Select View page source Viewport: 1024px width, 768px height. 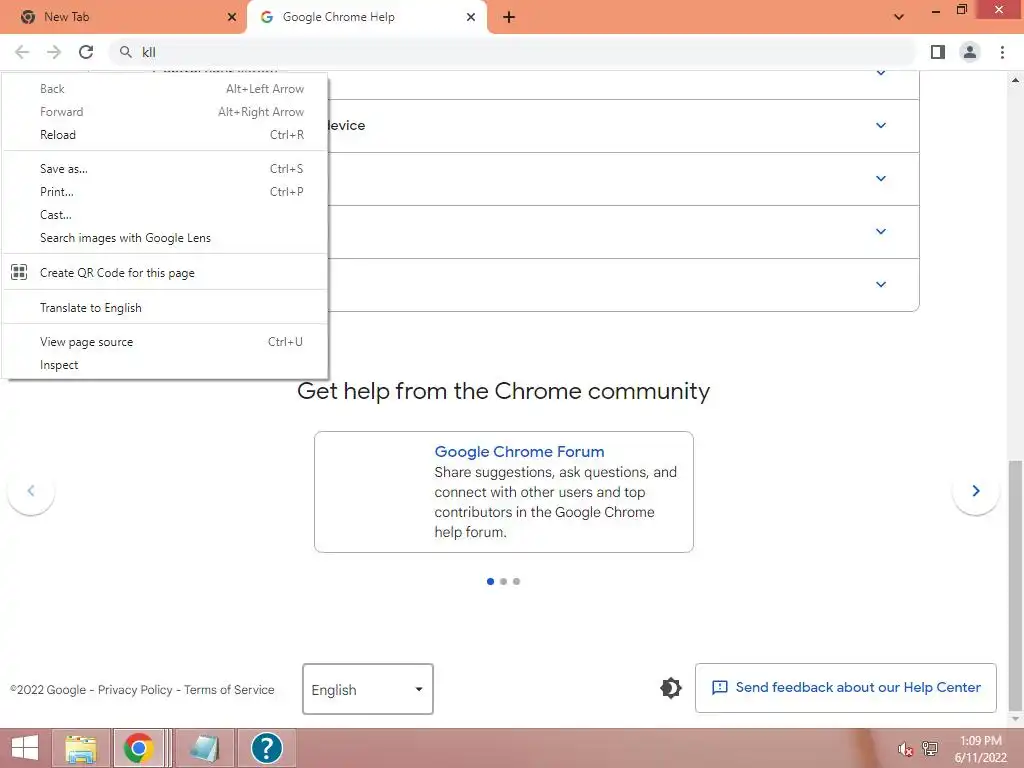click(165, 342)
